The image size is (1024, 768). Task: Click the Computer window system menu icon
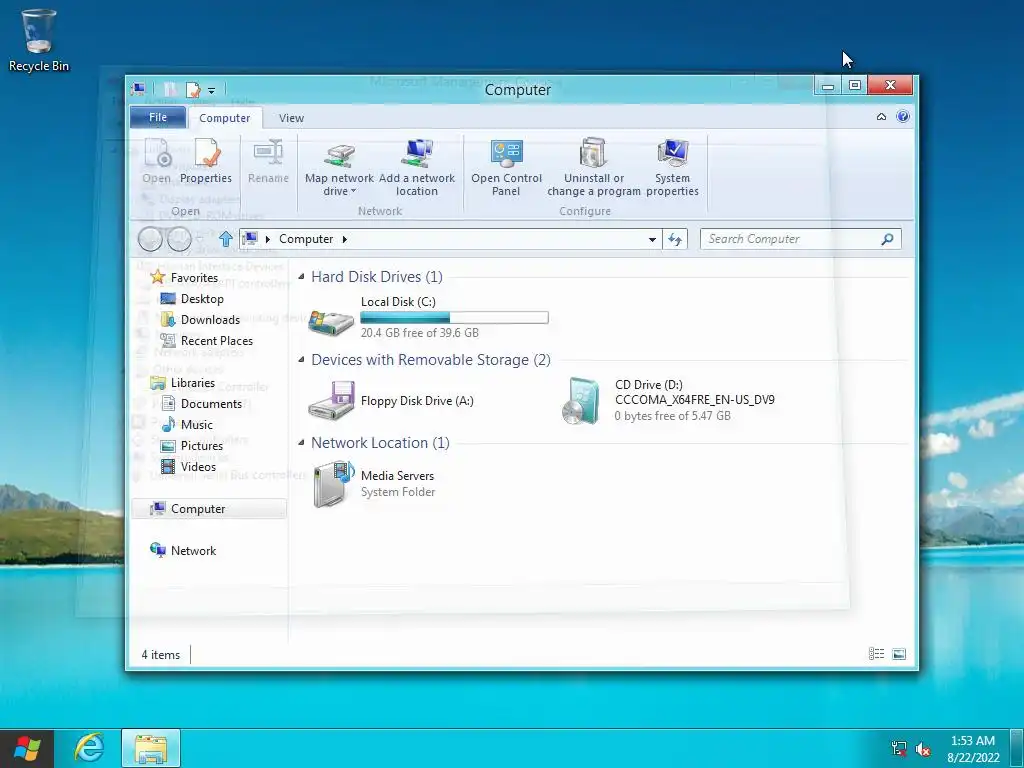coord(138,89)
